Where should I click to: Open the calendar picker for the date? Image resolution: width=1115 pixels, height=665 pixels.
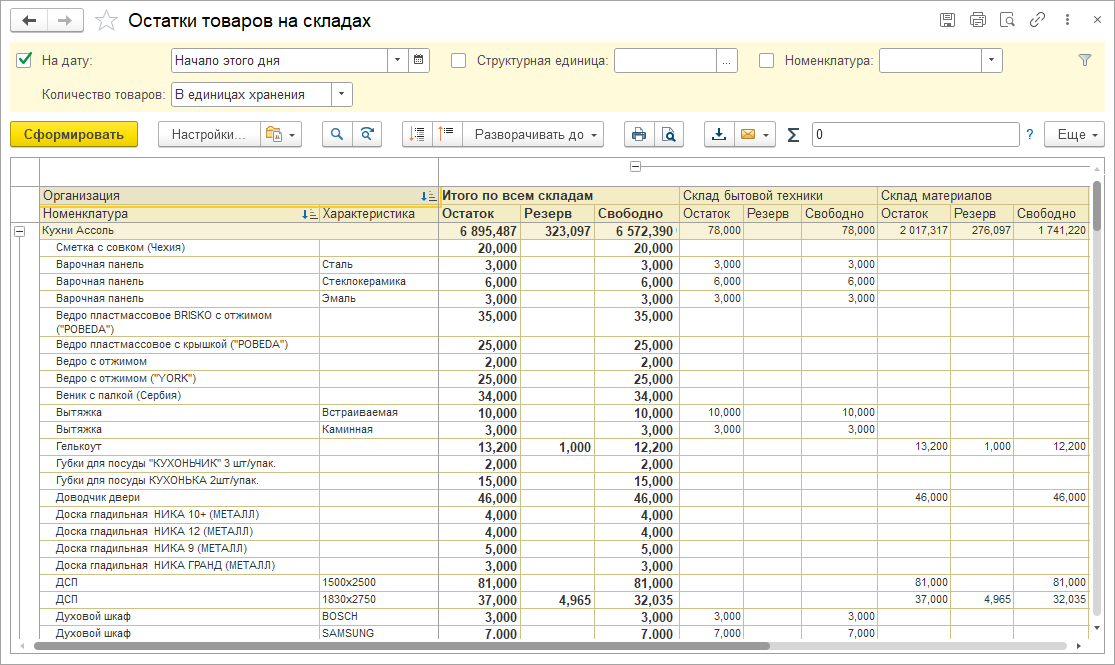click(x=419, y=60)
